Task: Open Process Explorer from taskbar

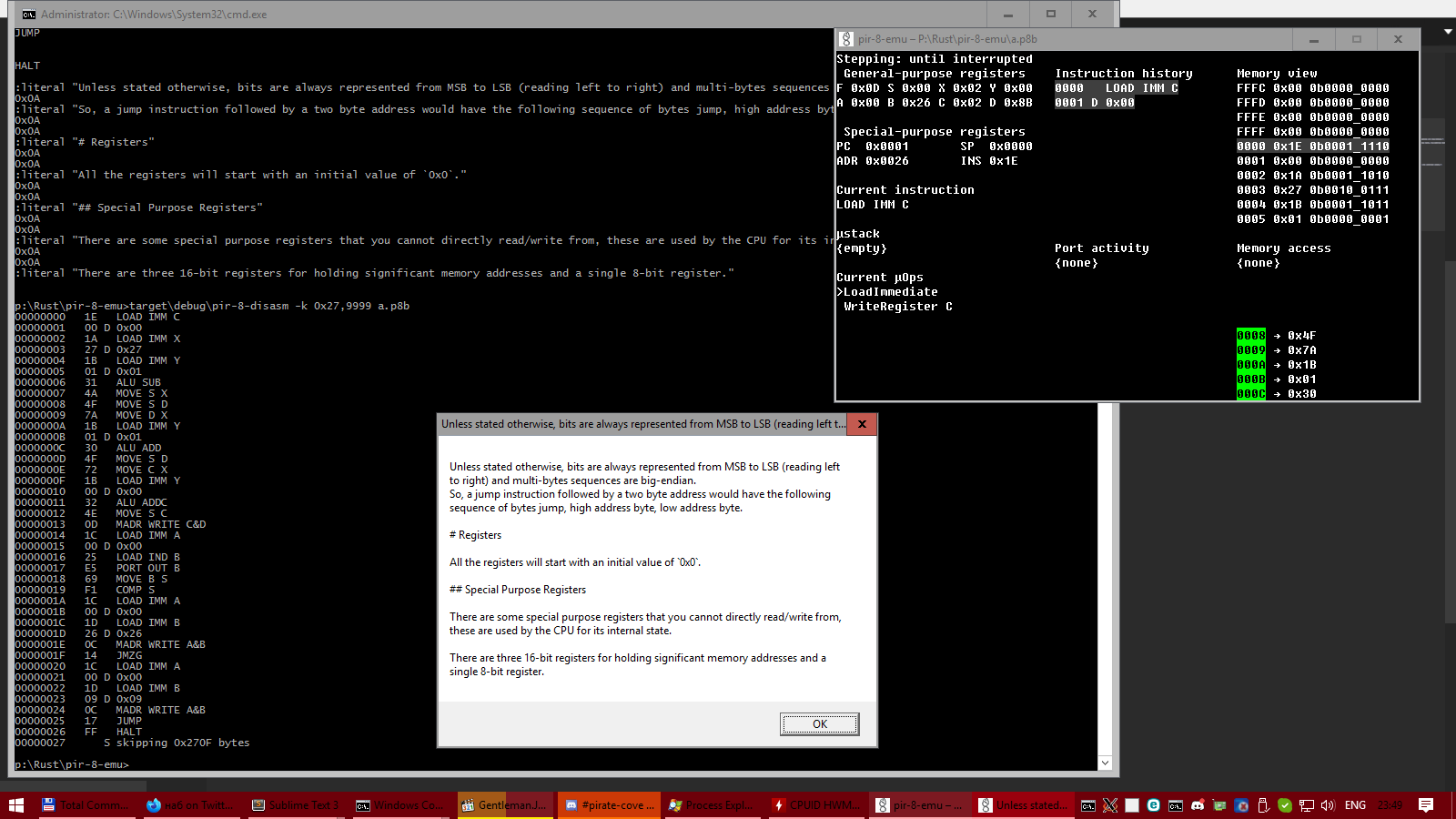Action: coord(711,805)
